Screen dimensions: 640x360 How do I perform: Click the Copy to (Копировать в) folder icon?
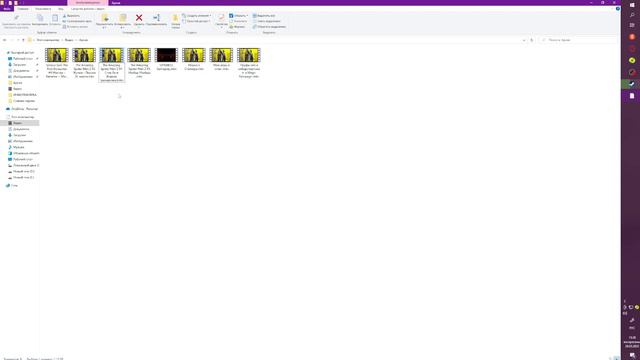[122, 18]
